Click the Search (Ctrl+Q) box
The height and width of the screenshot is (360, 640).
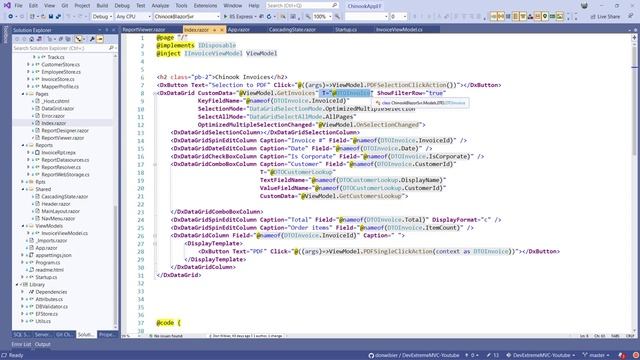point(302,6)
